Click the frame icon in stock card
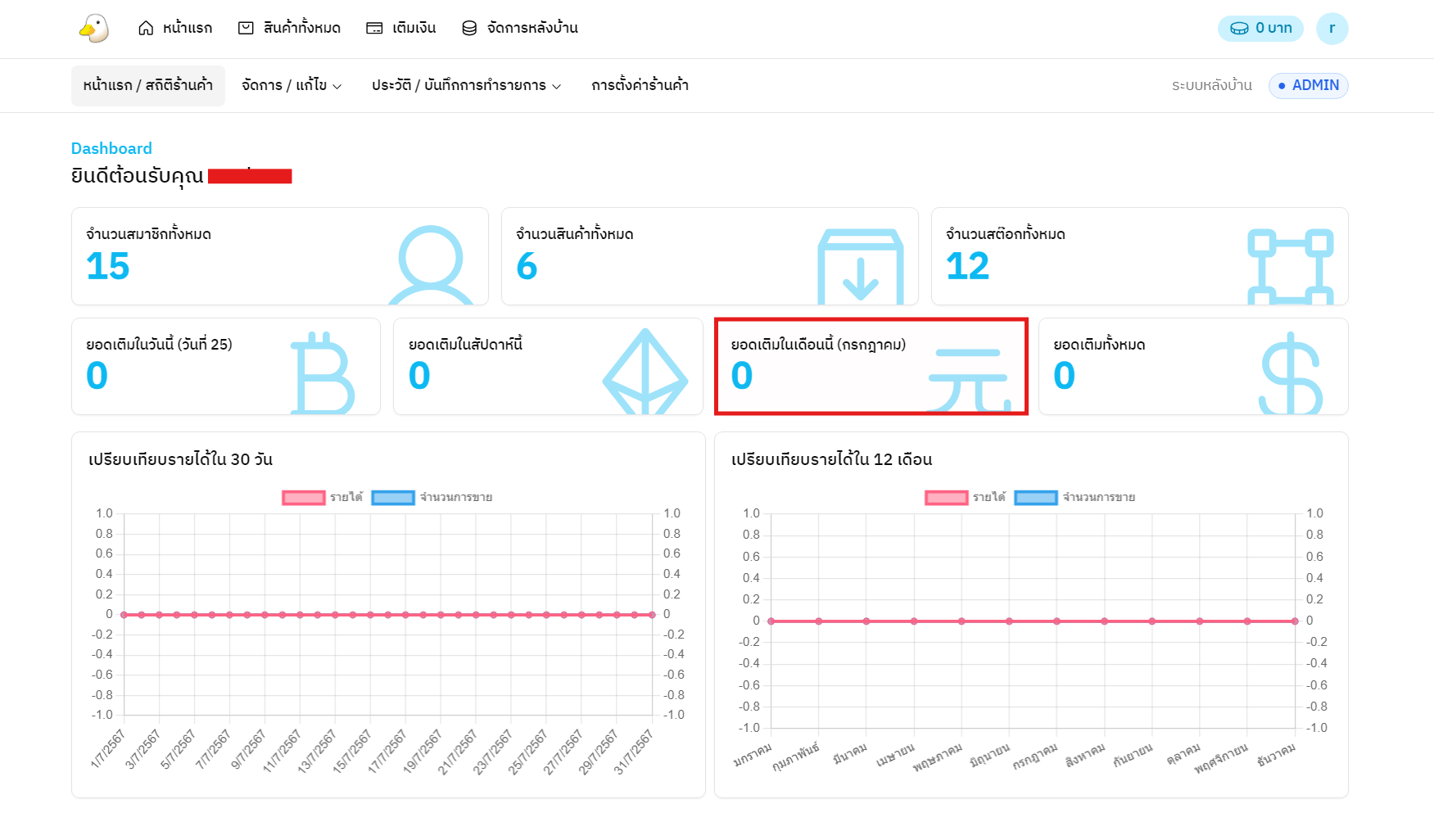Screen dimensions: 1434x840 (1291, 267)
